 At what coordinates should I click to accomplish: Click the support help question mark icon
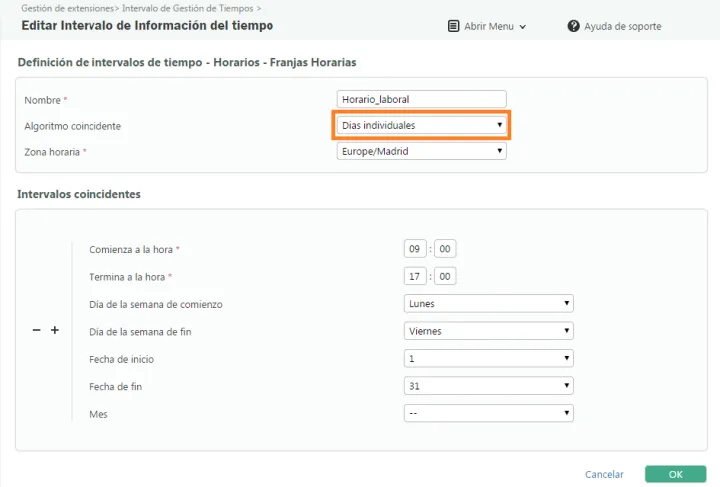[x=574, y=26]
